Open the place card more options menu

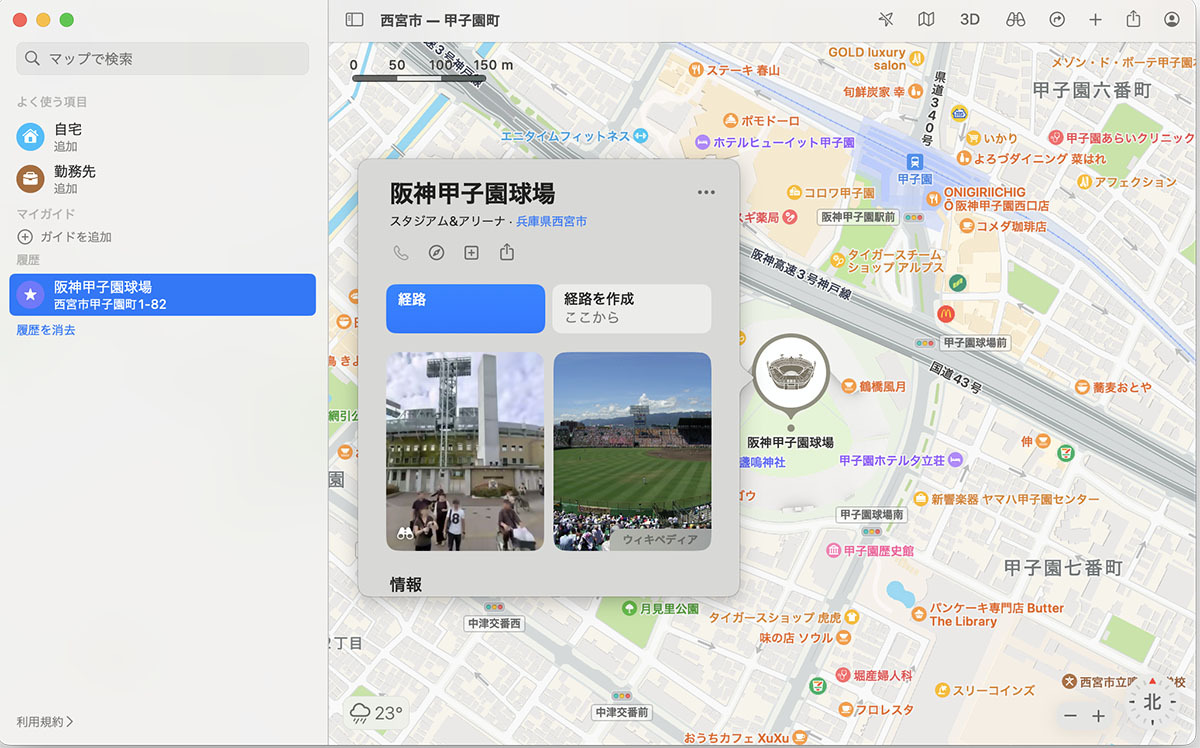tap(706, 192)
